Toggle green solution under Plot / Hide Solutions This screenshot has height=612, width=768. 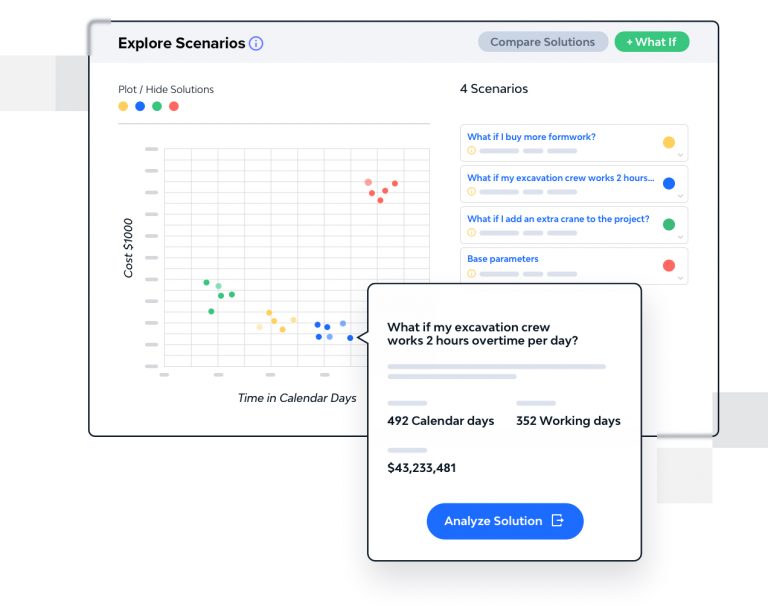point(157,106)
